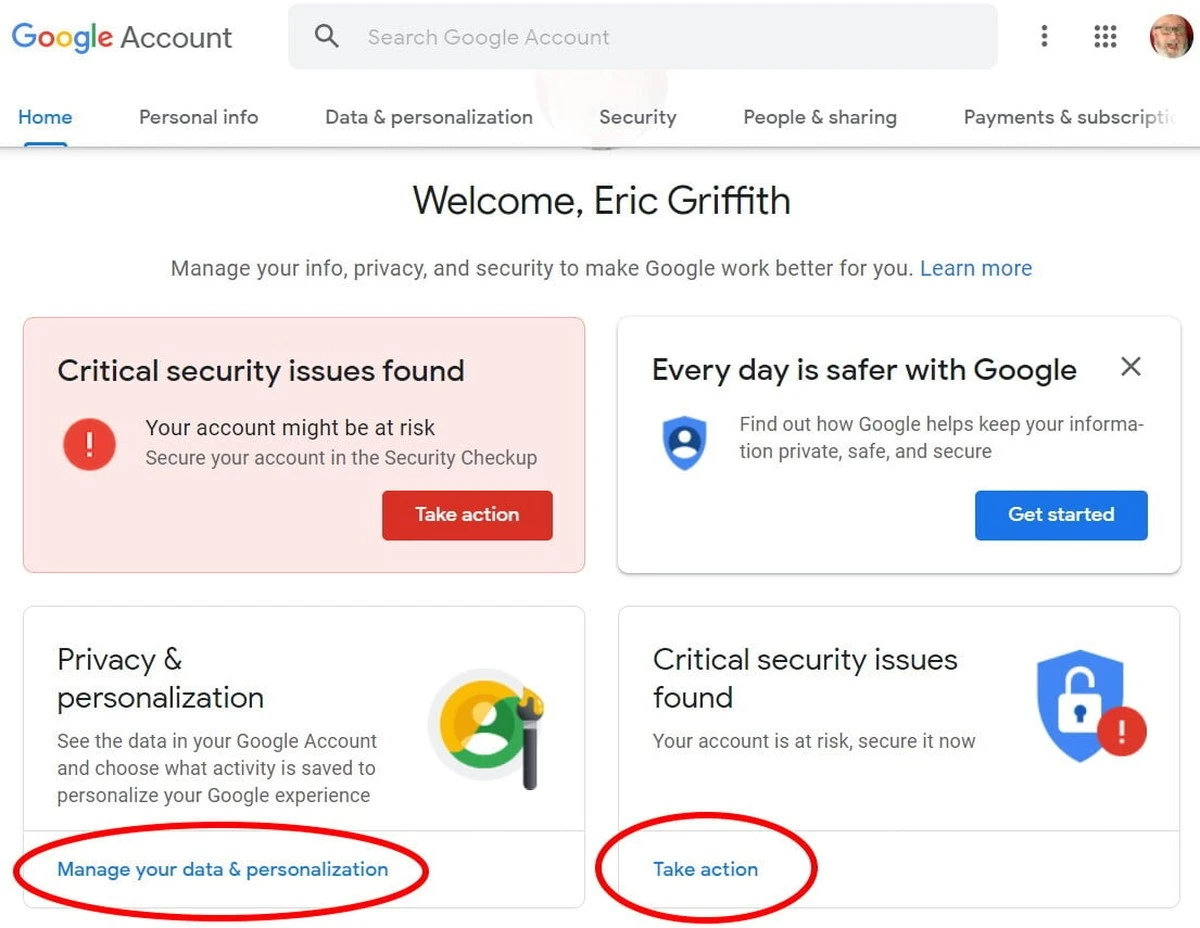Click the unlocked padlock shield icon
Image resolution: width=1200 pixels, height=928 pixels.
tap(1083, 703)
